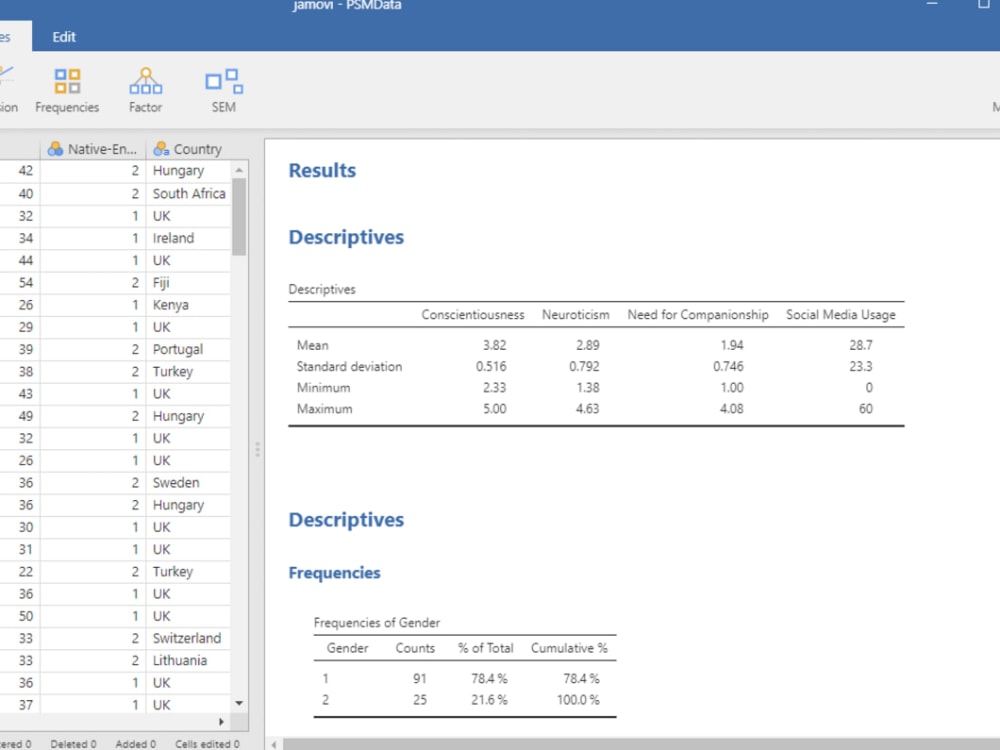The width and height of the screenshot is (1000, 750).
Task: Open the Frequencies analysis menu
Action: pyautogui.click(x=67, y=91)
